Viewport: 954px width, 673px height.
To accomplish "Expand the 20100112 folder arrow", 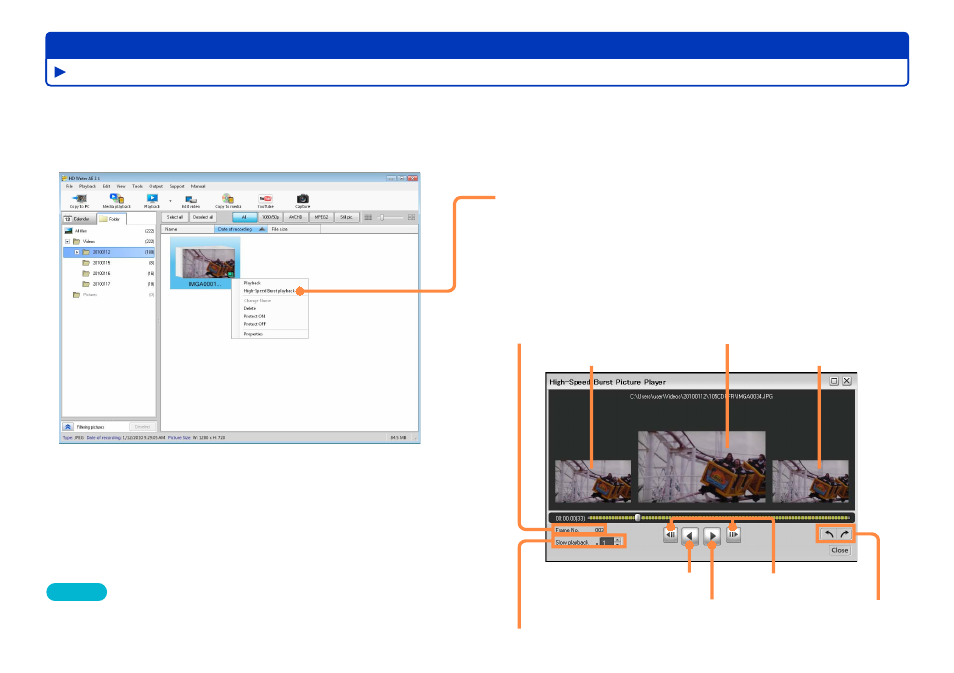I will 77,252.
